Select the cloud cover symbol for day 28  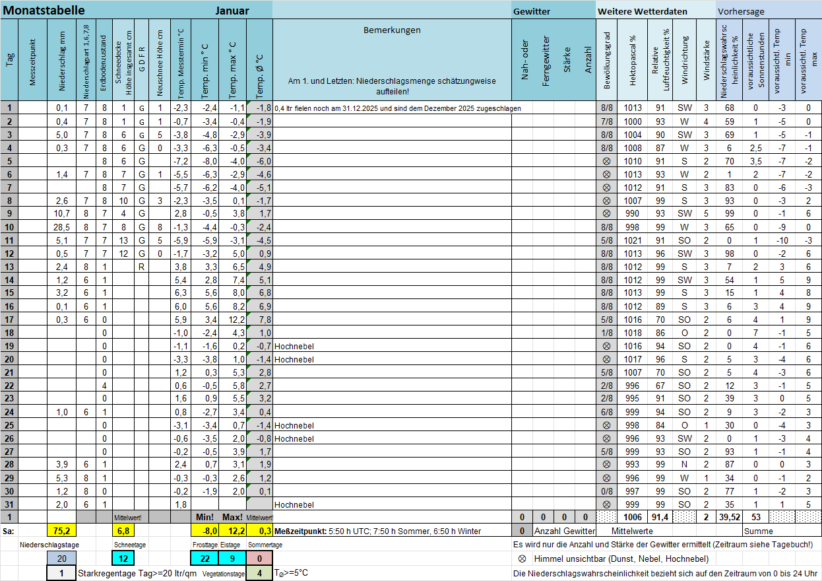click(x=606, y=464)
